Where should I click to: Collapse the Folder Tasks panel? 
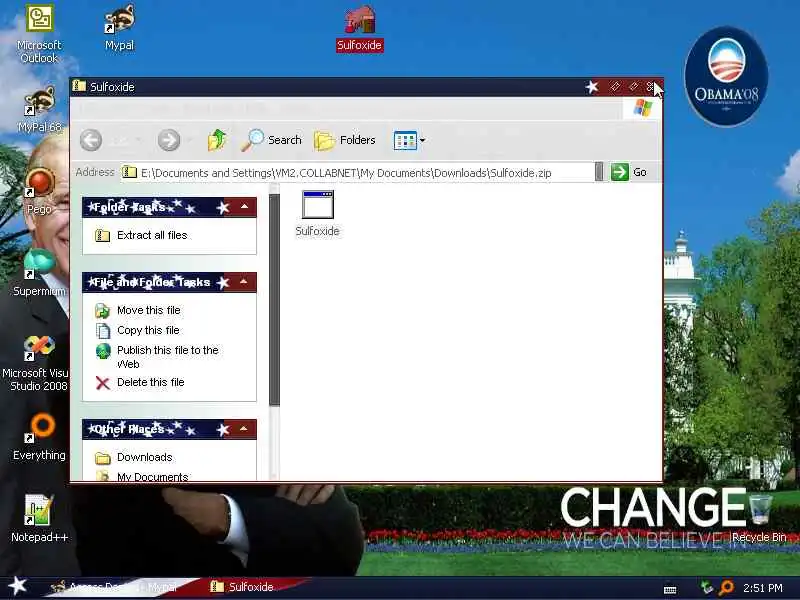click(244, 207)
